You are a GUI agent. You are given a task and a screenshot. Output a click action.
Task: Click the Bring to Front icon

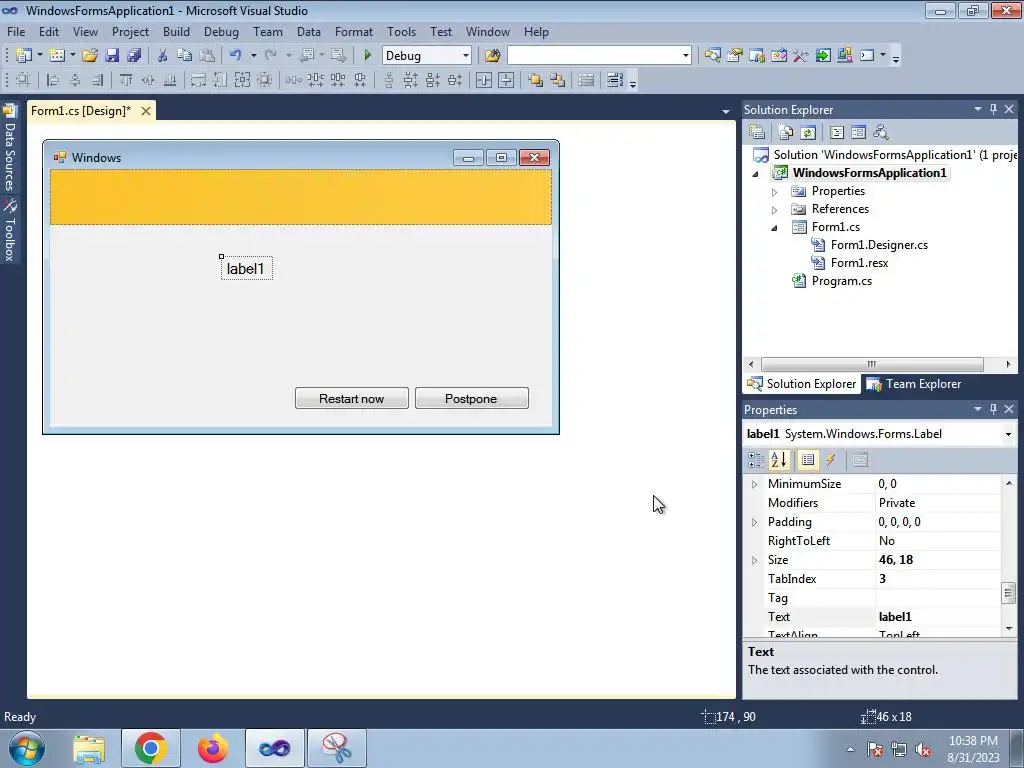[536, 80]
